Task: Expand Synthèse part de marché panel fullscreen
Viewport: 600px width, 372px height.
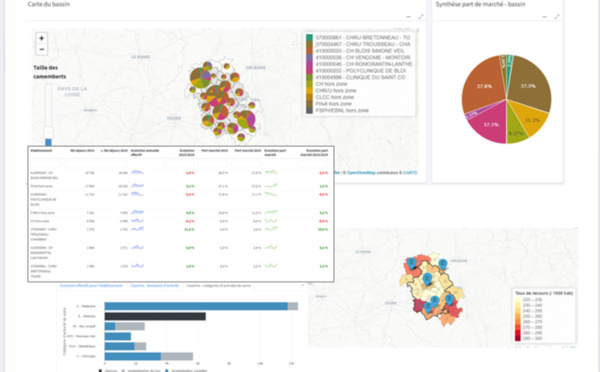Action: tap(557, 17)
